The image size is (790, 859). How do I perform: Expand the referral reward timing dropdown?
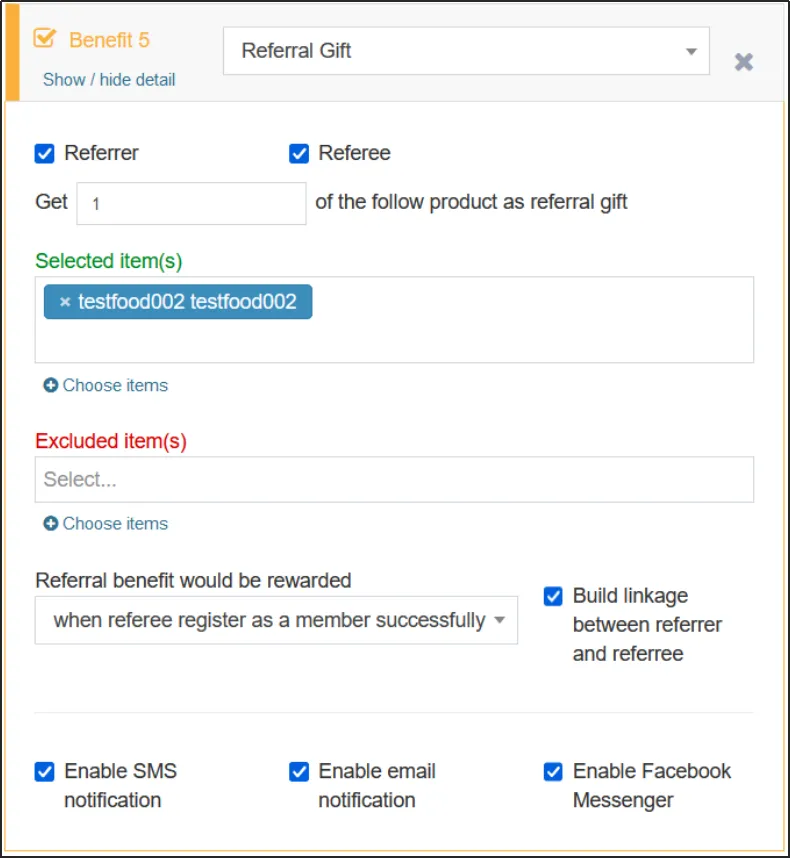(276, 621)
